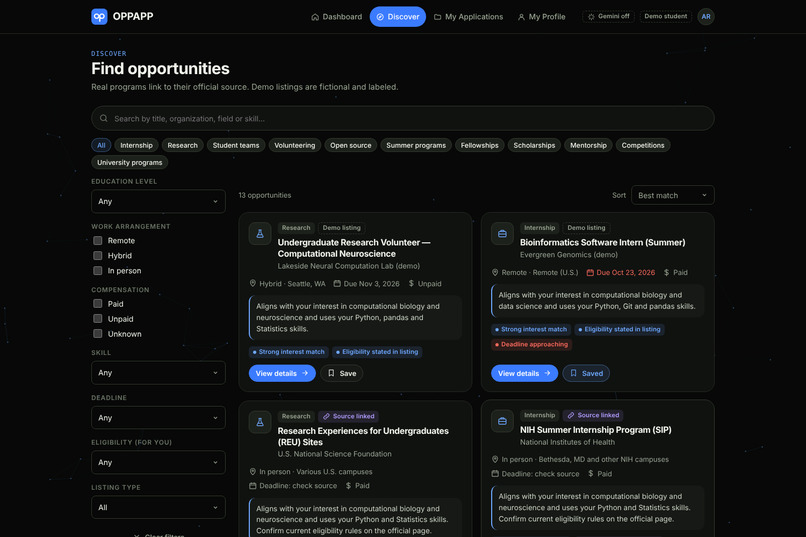The image size is (806, 537).
Task: Save the Computational Neuroscience listing
Action: click(x=342, y=373)
